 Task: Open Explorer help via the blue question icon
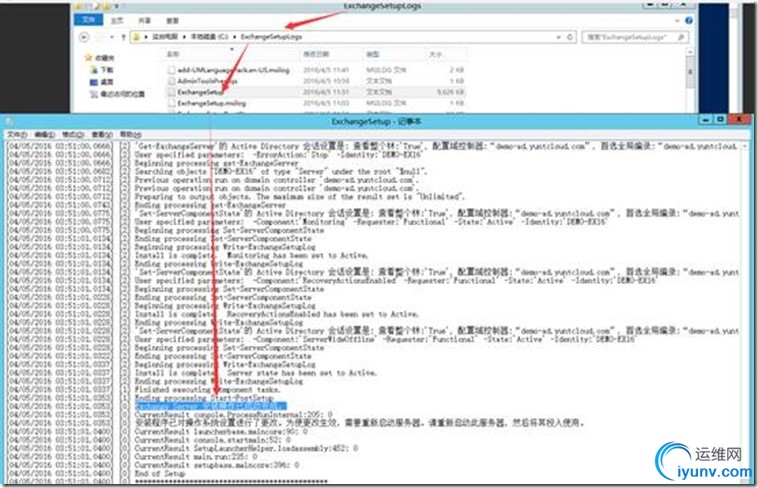click(x=689, y=20)
